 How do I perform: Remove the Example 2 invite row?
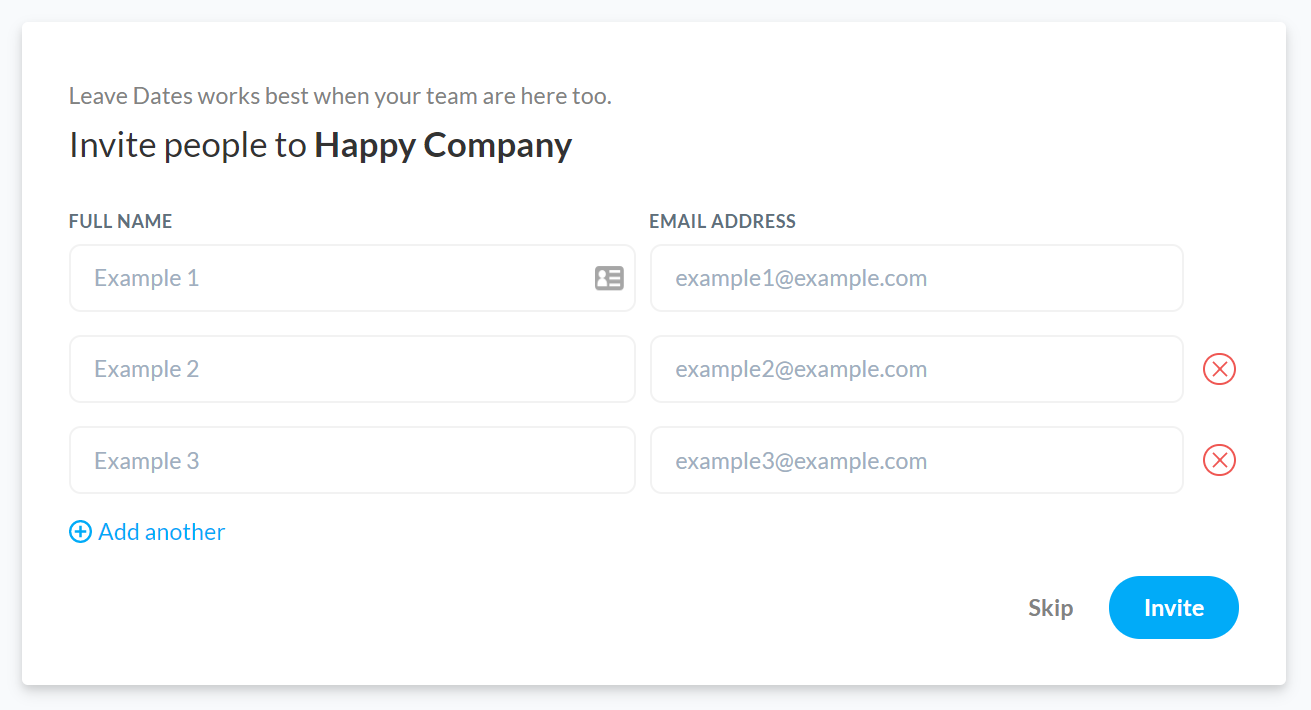[1219, 369]
